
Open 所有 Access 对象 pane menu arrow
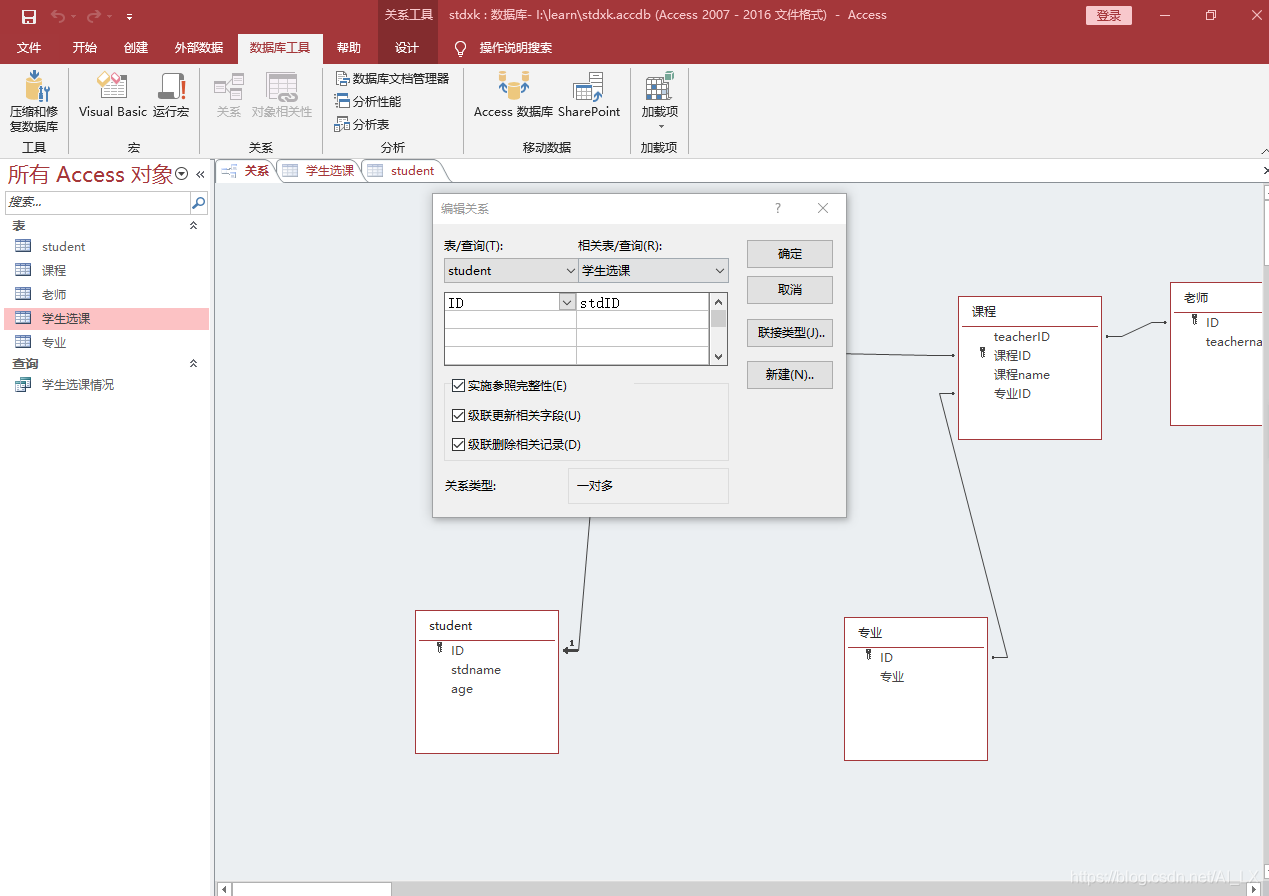[181, 174]
